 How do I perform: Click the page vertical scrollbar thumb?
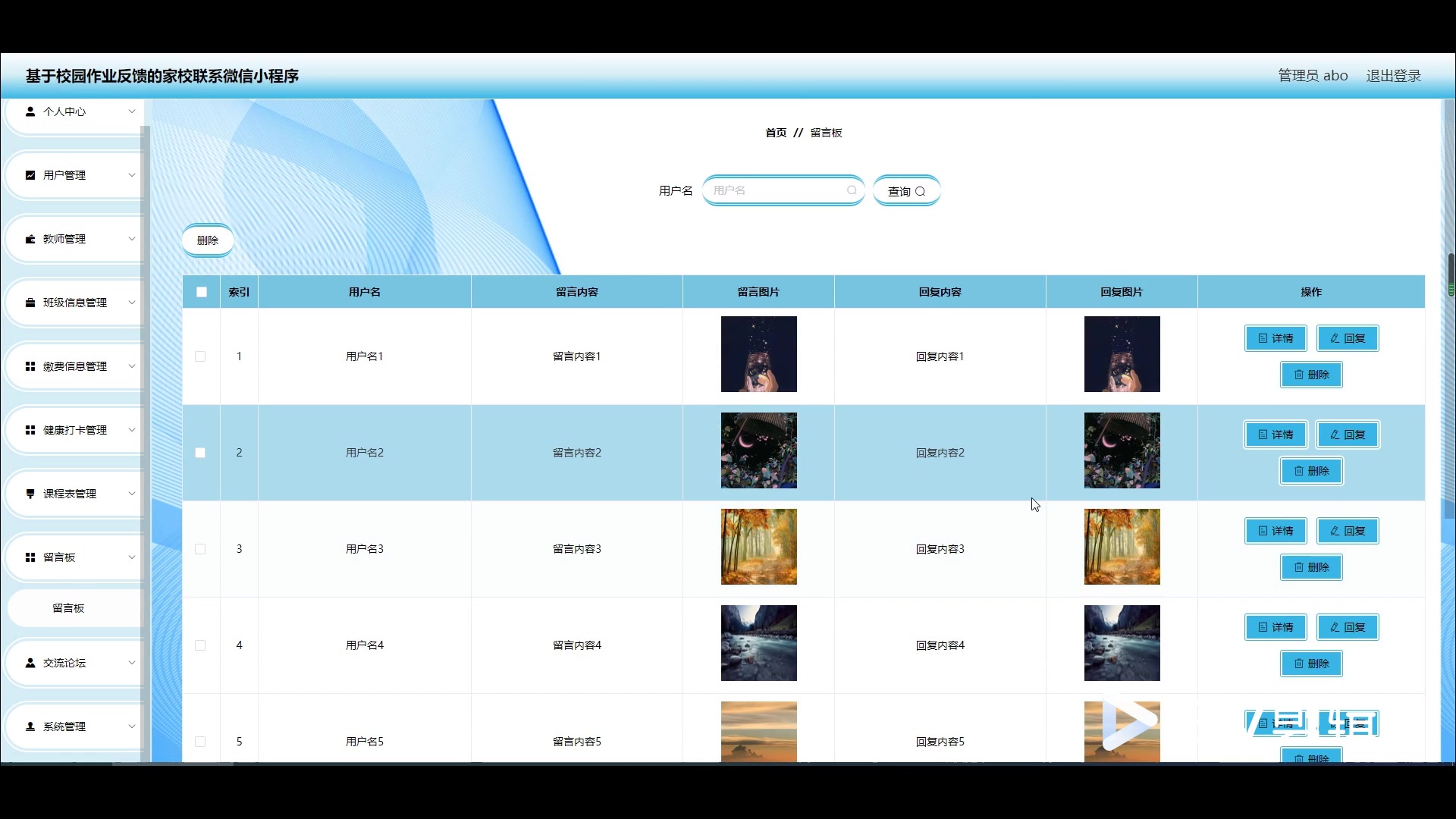coord(1451,275)
